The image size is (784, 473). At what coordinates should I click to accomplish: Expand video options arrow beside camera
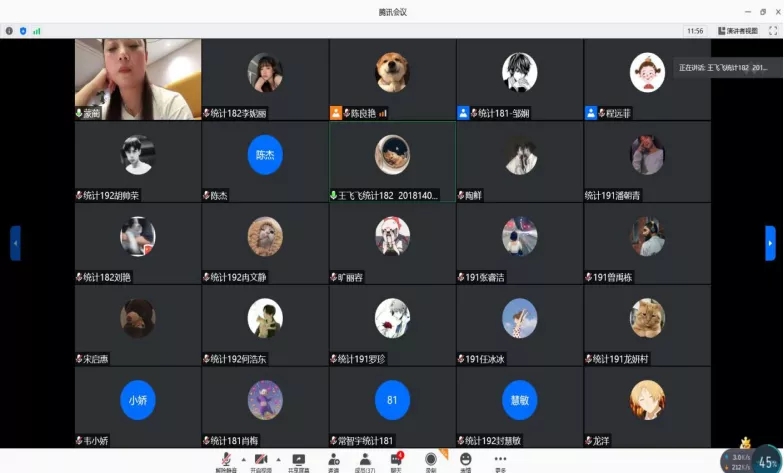pos(277,458)
